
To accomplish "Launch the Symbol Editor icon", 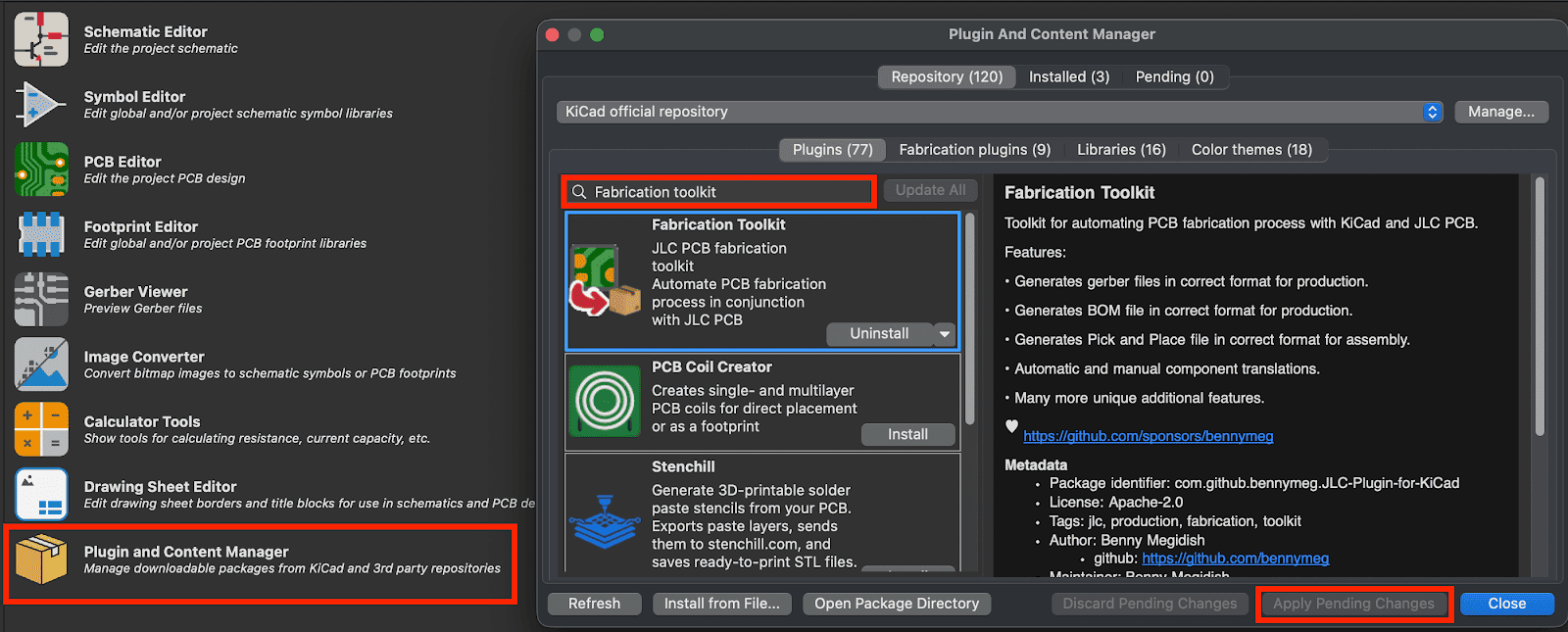I will click(41, 104).
